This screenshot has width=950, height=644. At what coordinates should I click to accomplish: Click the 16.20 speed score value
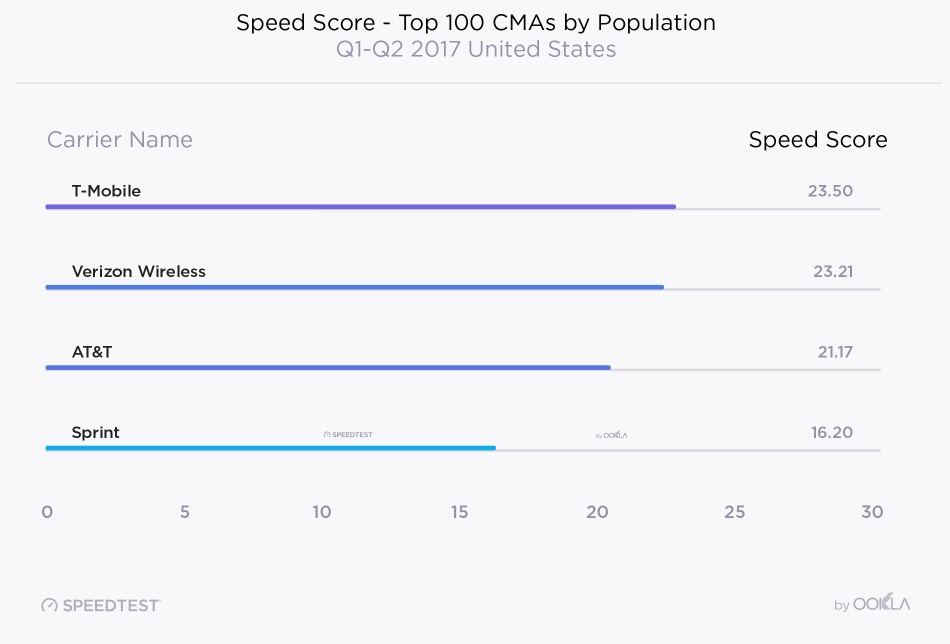[831, 433]
